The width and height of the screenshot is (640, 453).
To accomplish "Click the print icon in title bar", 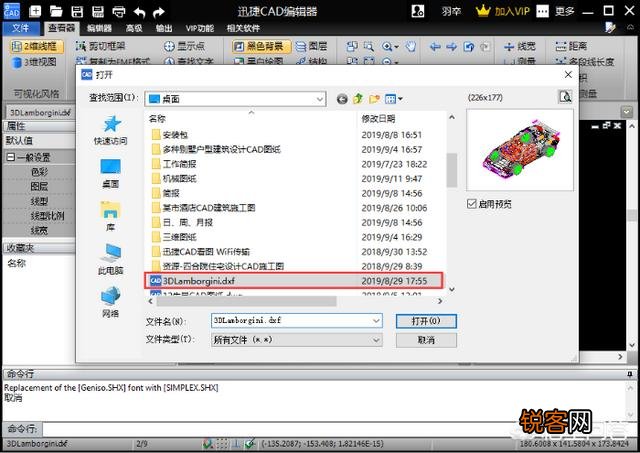I will [119, 11].
